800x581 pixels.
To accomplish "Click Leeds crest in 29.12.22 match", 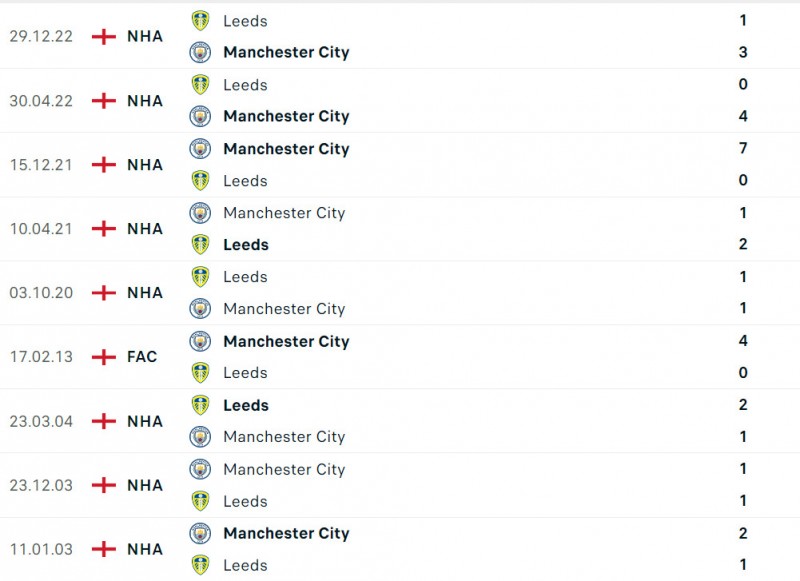I will (201, 20).
